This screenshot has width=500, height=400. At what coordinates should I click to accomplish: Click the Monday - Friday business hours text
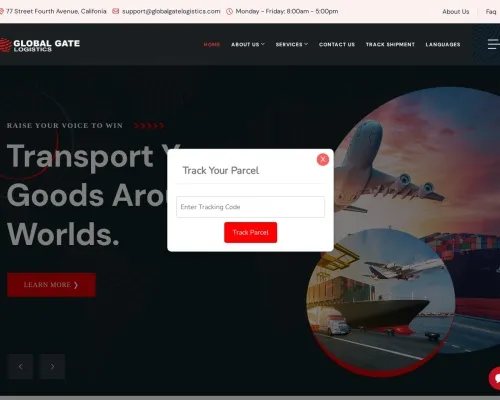287,11
